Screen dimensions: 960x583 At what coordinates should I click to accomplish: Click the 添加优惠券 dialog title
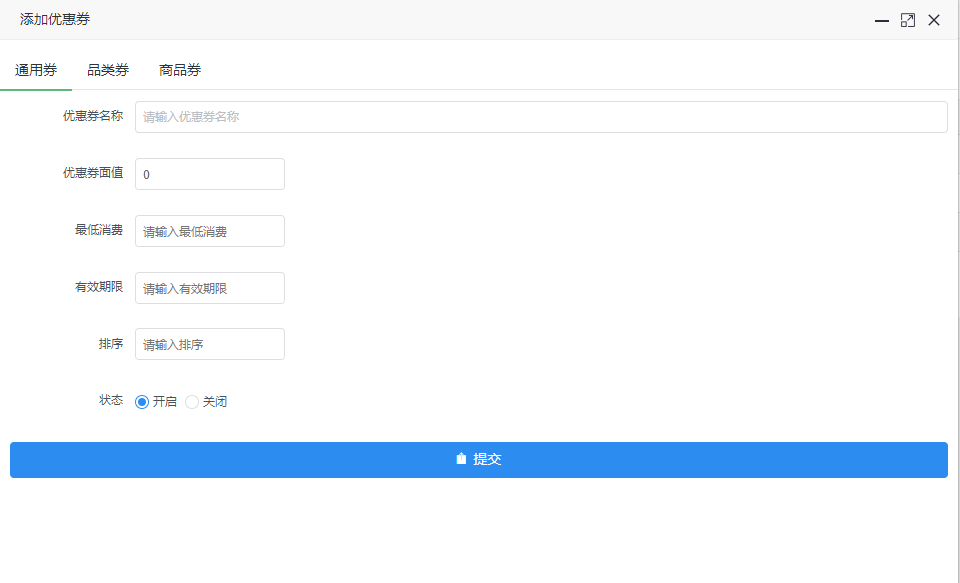(x=55, y=19)
